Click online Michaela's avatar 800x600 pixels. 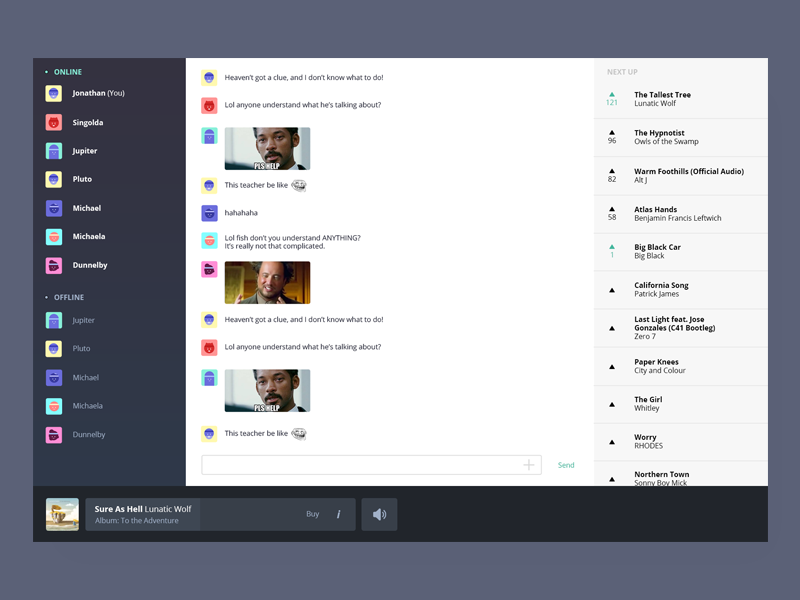[54, 237]
